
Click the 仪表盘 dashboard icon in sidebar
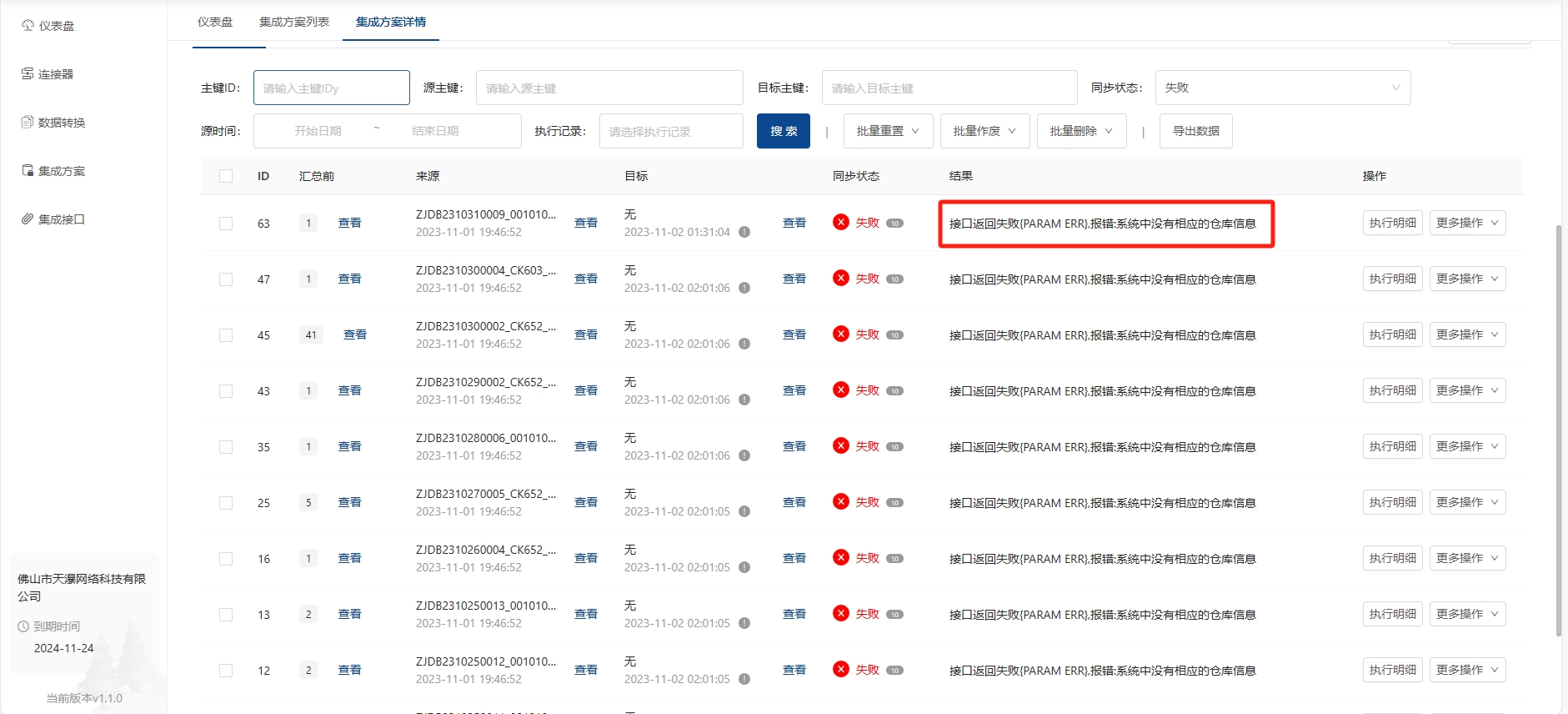(x=28, y=26)
